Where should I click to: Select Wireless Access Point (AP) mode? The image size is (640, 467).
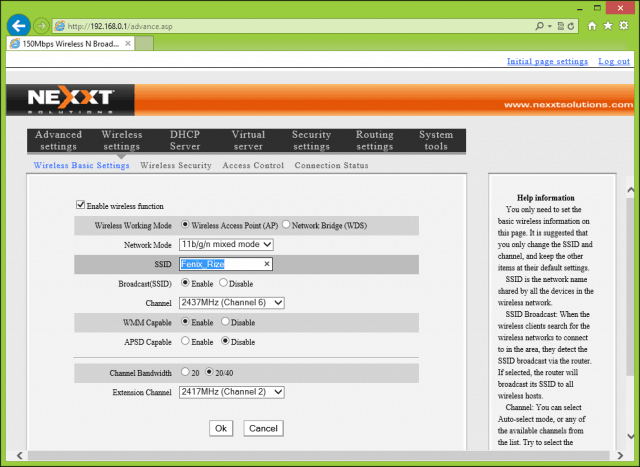[x=185, y=225]
